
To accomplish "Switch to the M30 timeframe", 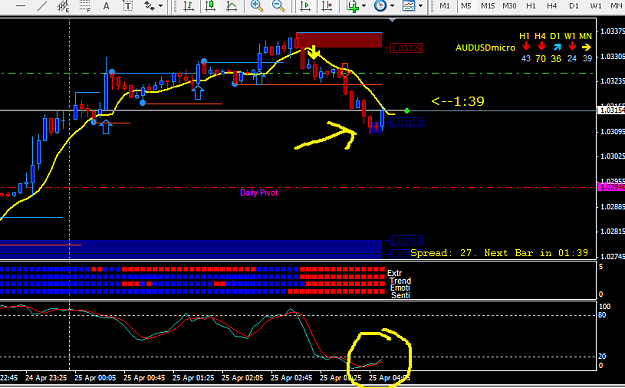I will 509,6.
